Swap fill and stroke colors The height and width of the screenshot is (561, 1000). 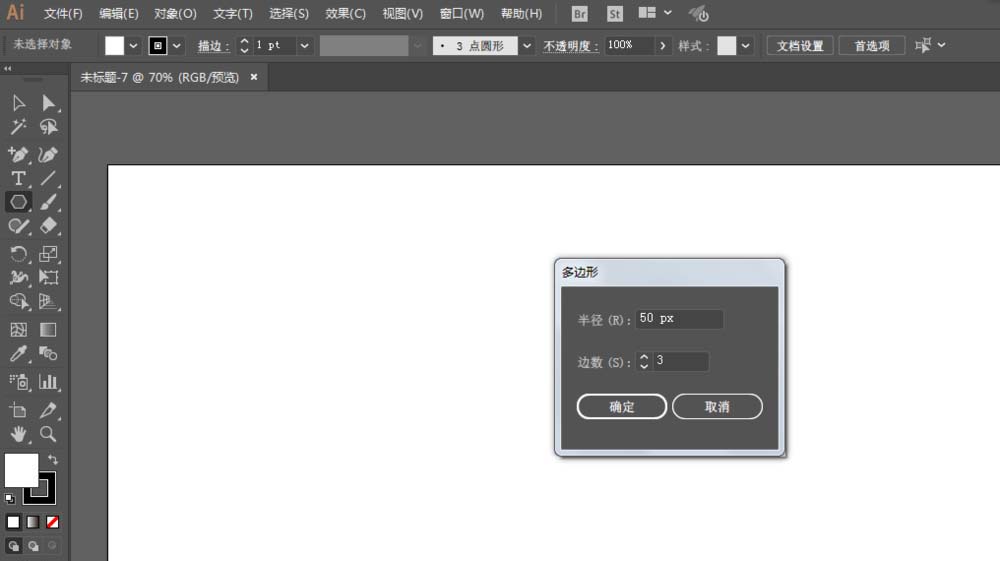(x=53, y=460)
